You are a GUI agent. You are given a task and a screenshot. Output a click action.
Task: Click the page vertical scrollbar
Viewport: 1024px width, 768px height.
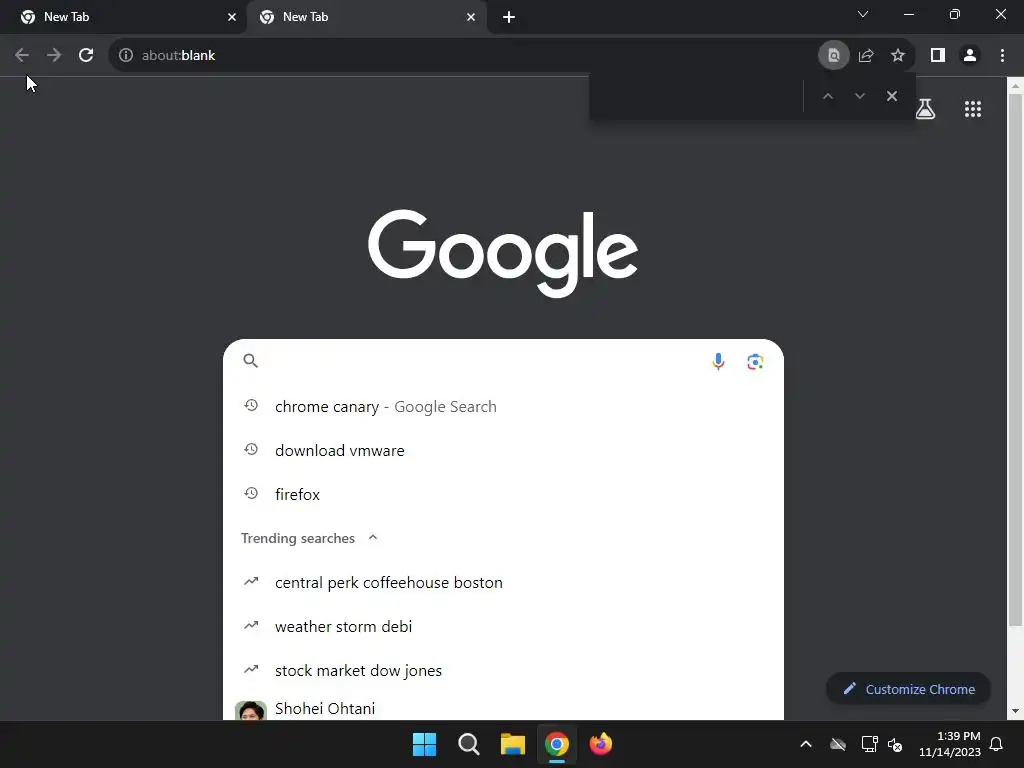[1015, 359]
